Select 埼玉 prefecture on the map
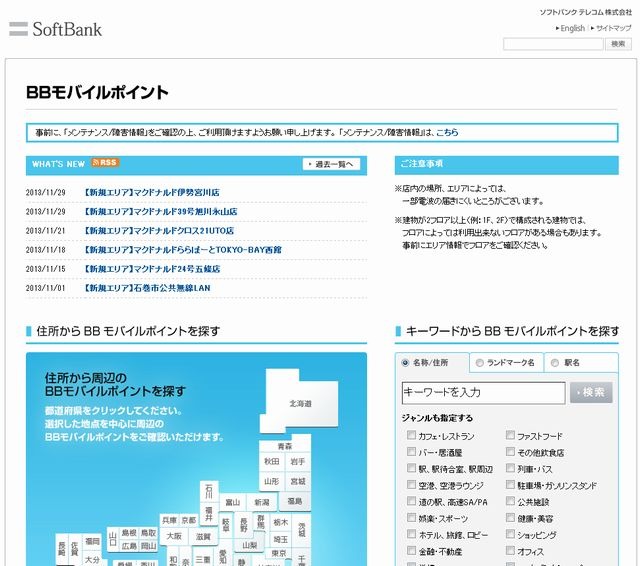Image resolution: width=640 pixels, height=566 pixels. click(280, 539)
